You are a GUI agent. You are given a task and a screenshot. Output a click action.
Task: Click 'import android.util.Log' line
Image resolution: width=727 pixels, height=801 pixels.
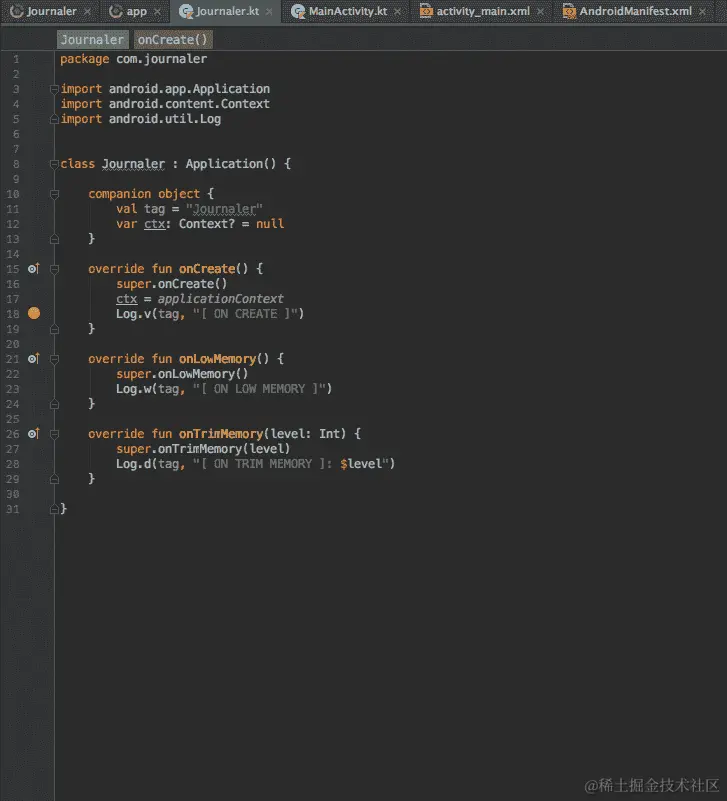140,119
